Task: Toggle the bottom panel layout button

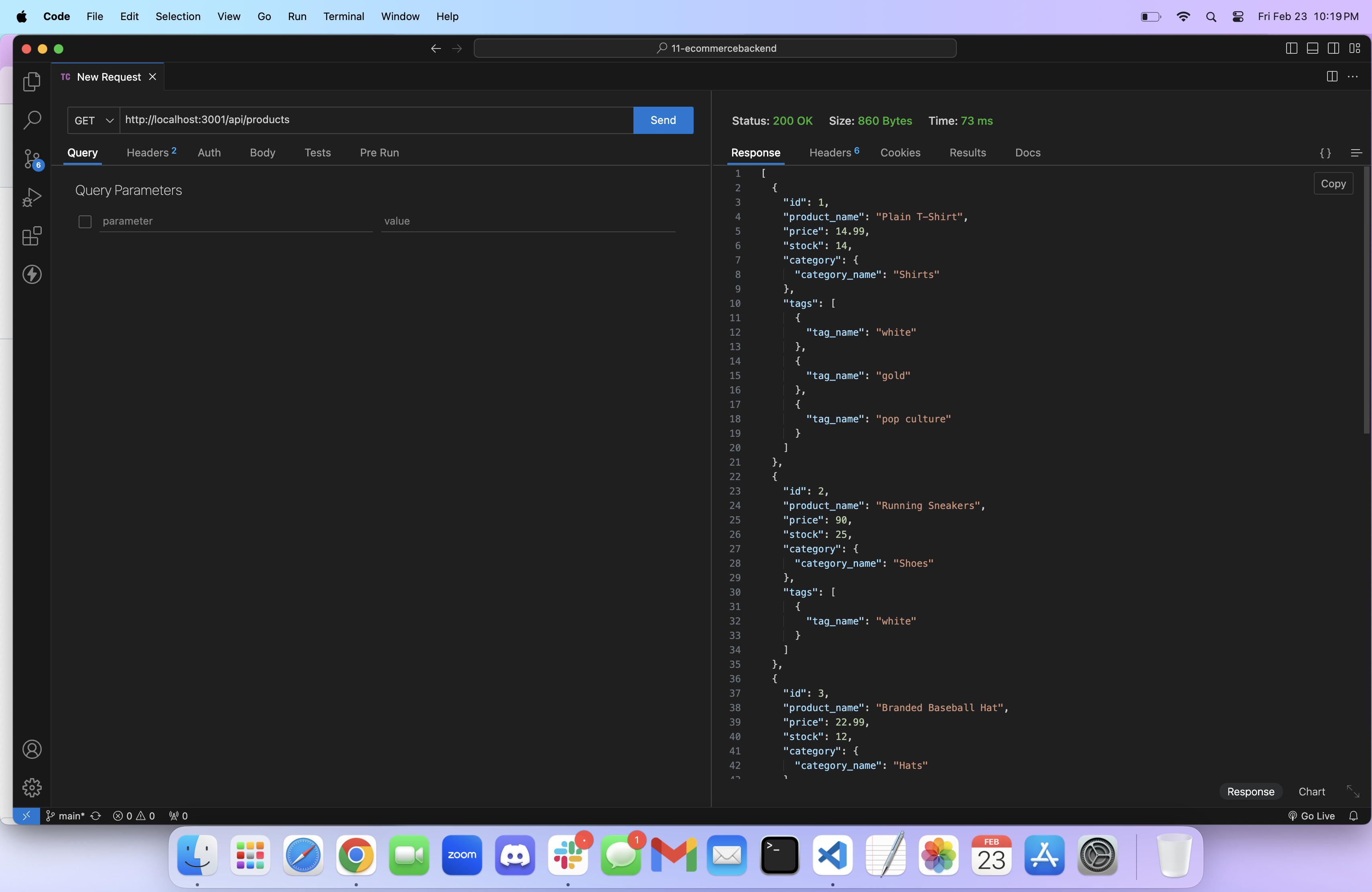Action: click(x=1313, y=49)
